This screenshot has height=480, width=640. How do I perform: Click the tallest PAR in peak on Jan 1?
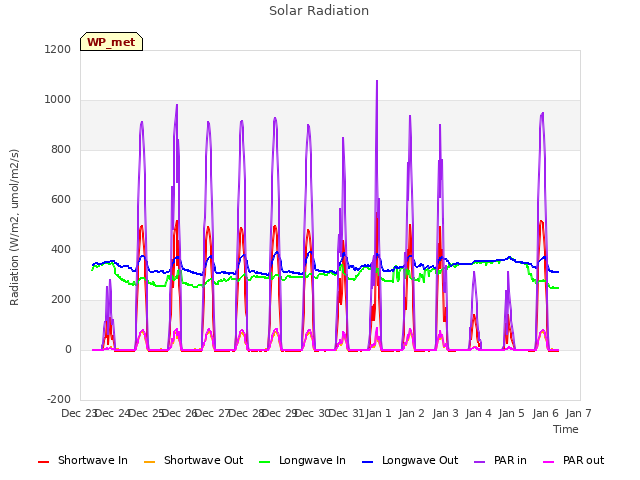(377, 81)
